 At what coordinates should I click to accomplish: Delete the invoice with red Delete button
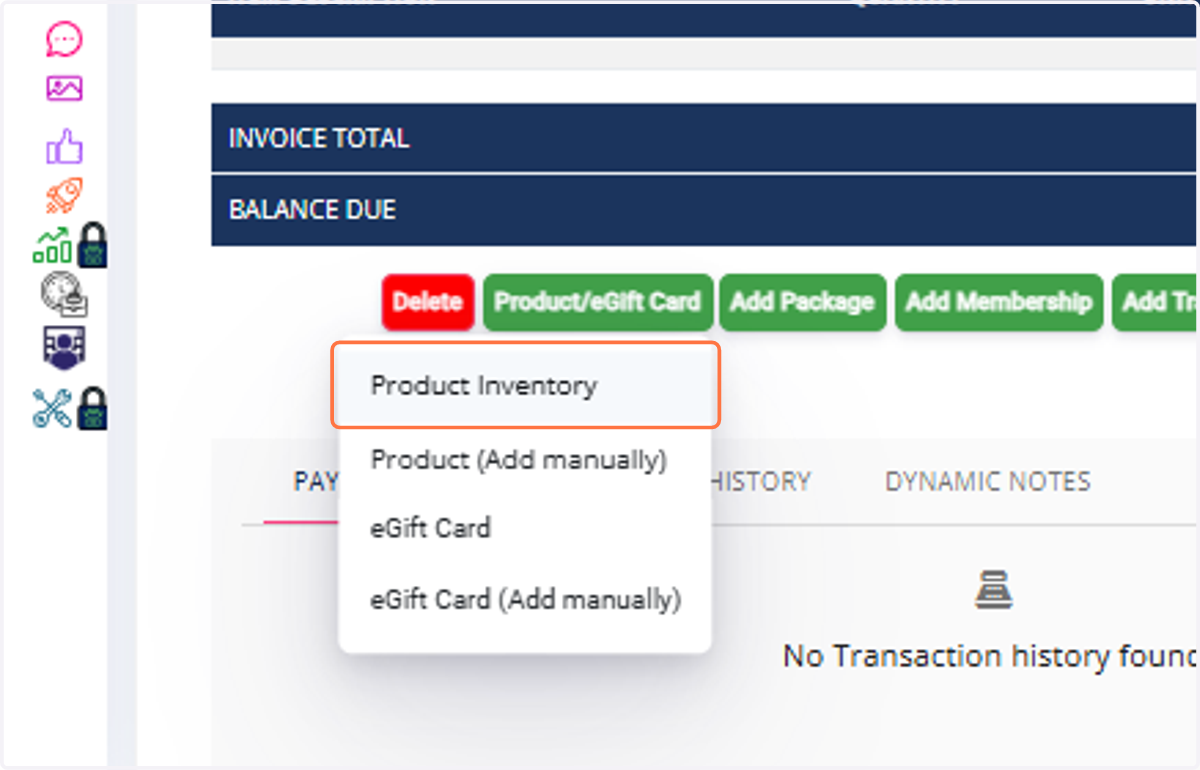(428, 302)
